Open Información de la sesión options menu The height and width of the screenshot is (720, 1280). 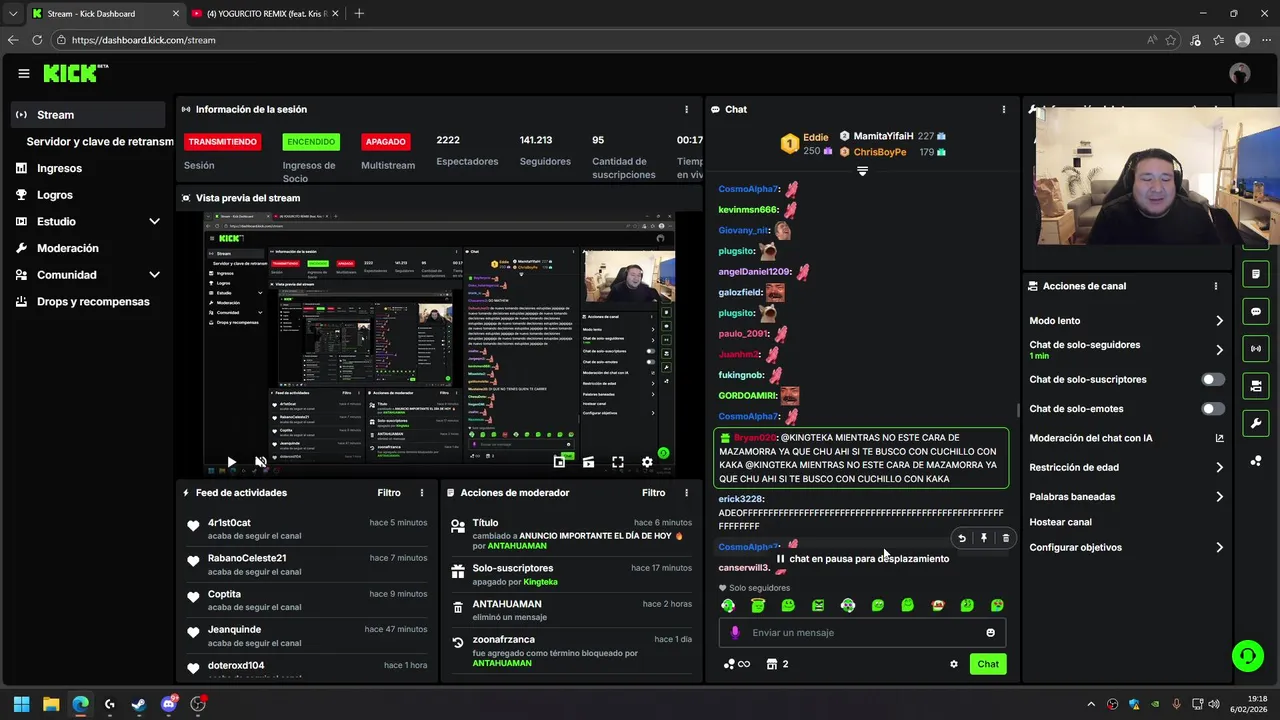pos(686,109)
